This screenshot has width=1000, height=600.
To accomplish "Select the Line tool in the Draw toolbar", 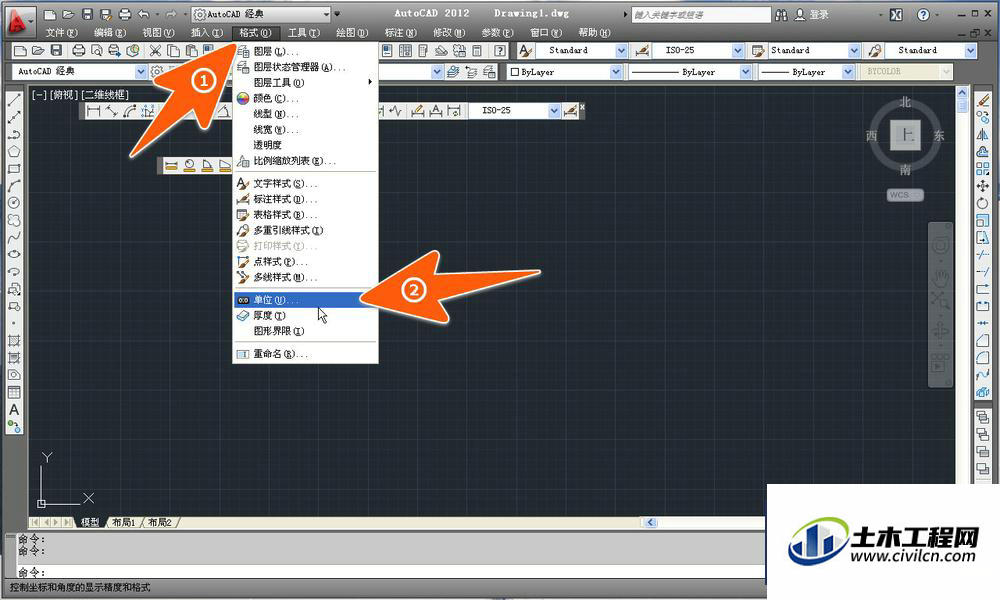I will (13, 100).
